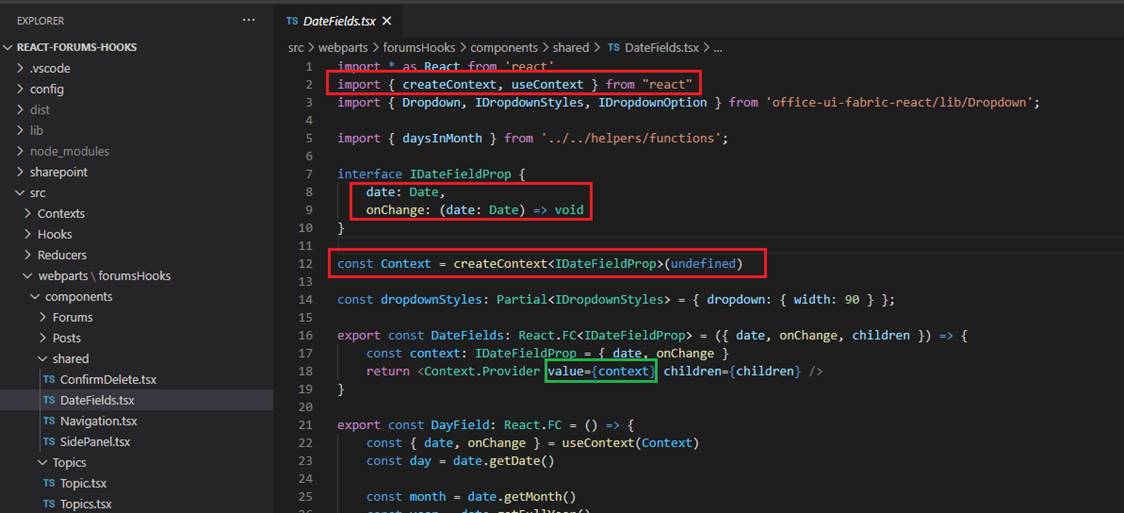Select the DateFields.tsx editor tab

[x=339, y=21]
